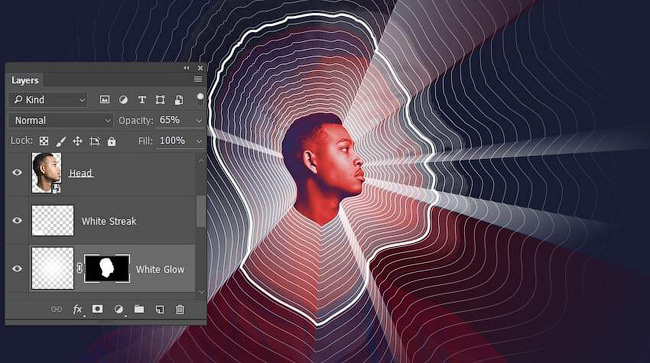The image size is (650, 363).
Task: Select the Head layer thumbnail
Action: 46,173
